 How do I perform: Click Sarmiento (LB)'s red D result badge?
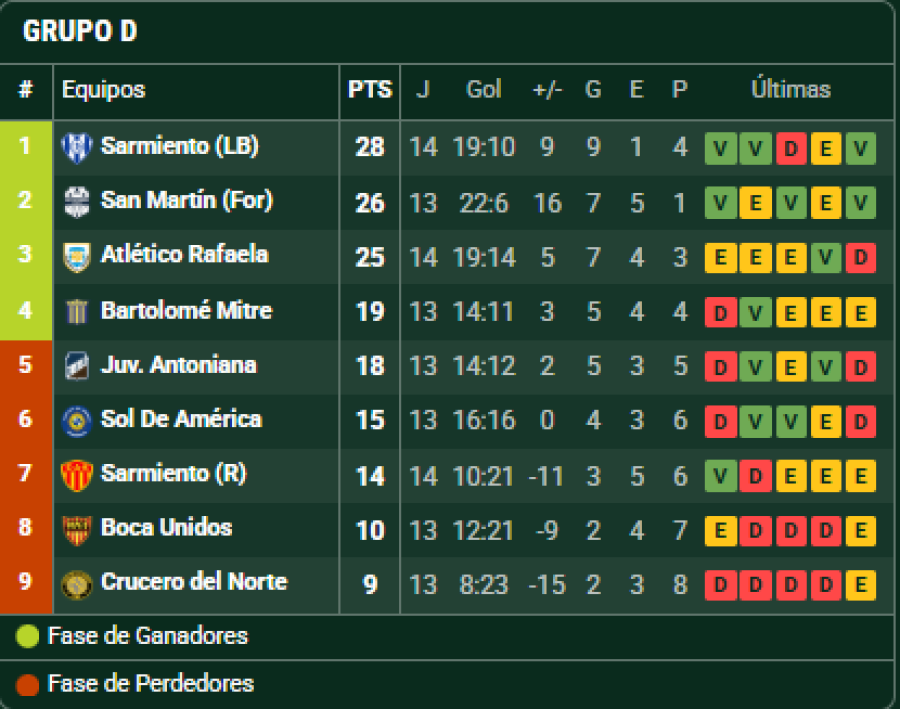click(791, 149)
